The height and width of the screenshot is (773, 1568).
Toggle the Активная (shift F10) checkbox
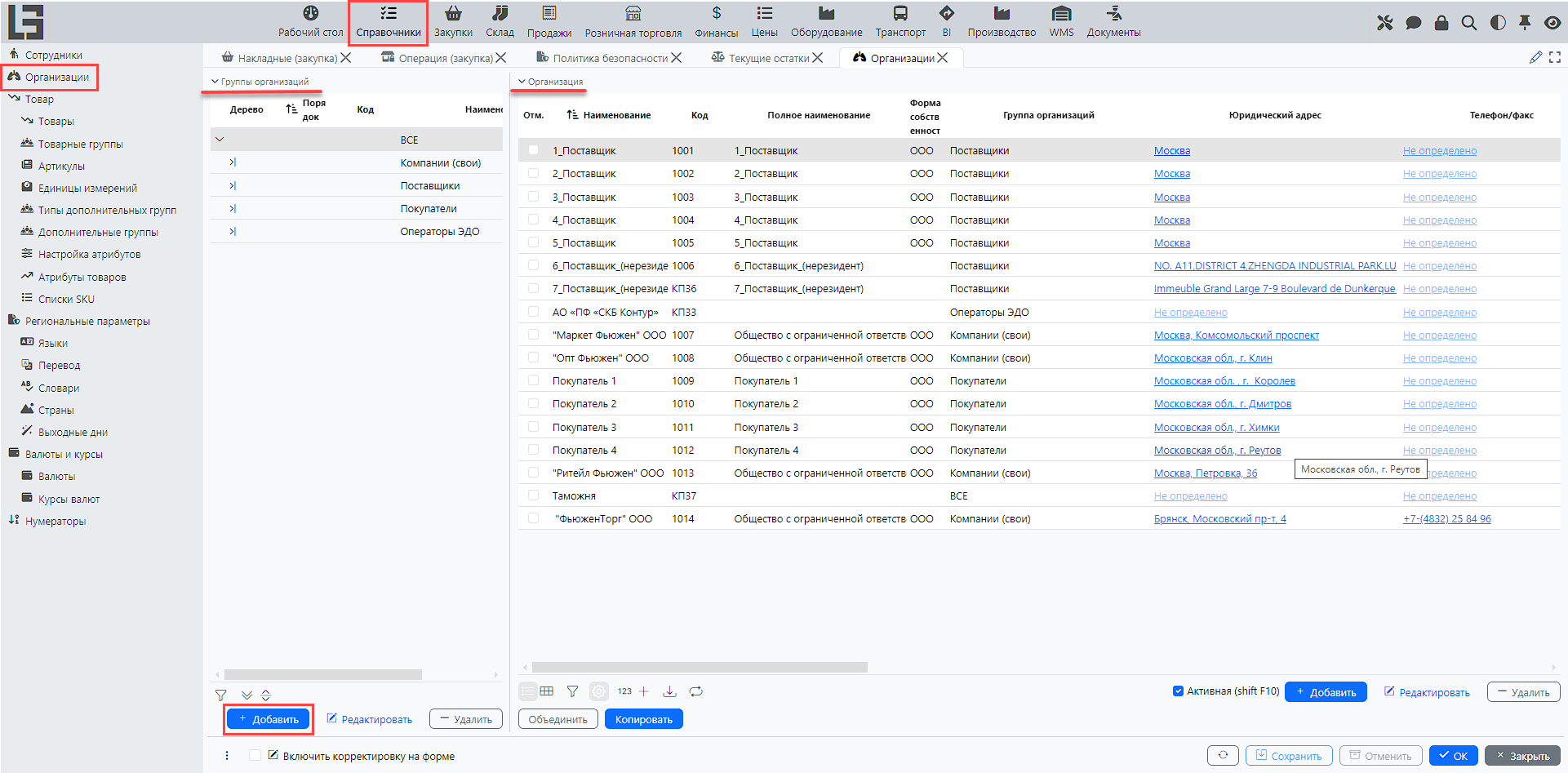(1178, 691)
